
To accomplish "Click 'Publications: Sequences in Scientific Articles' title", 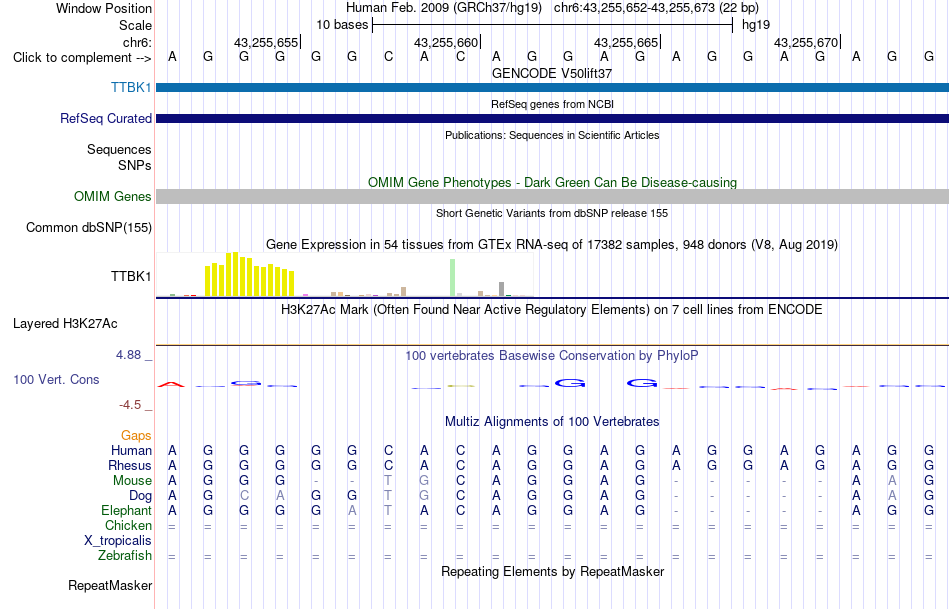I will pyautogui.click(x=552, y=135).
